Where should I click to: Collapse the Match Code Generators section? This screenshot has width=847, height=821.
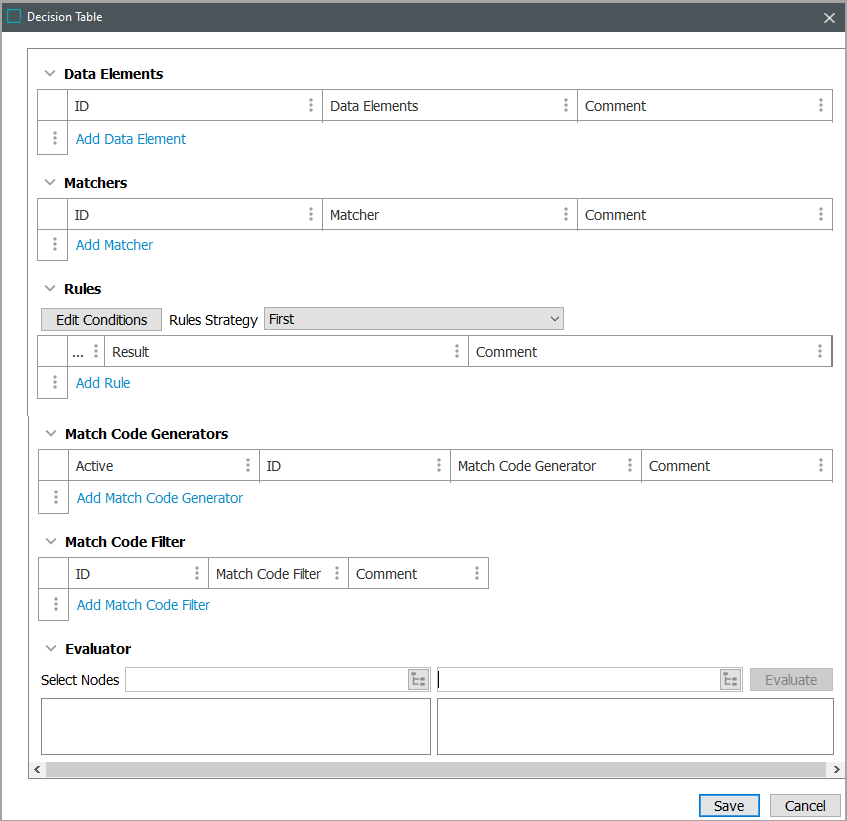(49, 434)
